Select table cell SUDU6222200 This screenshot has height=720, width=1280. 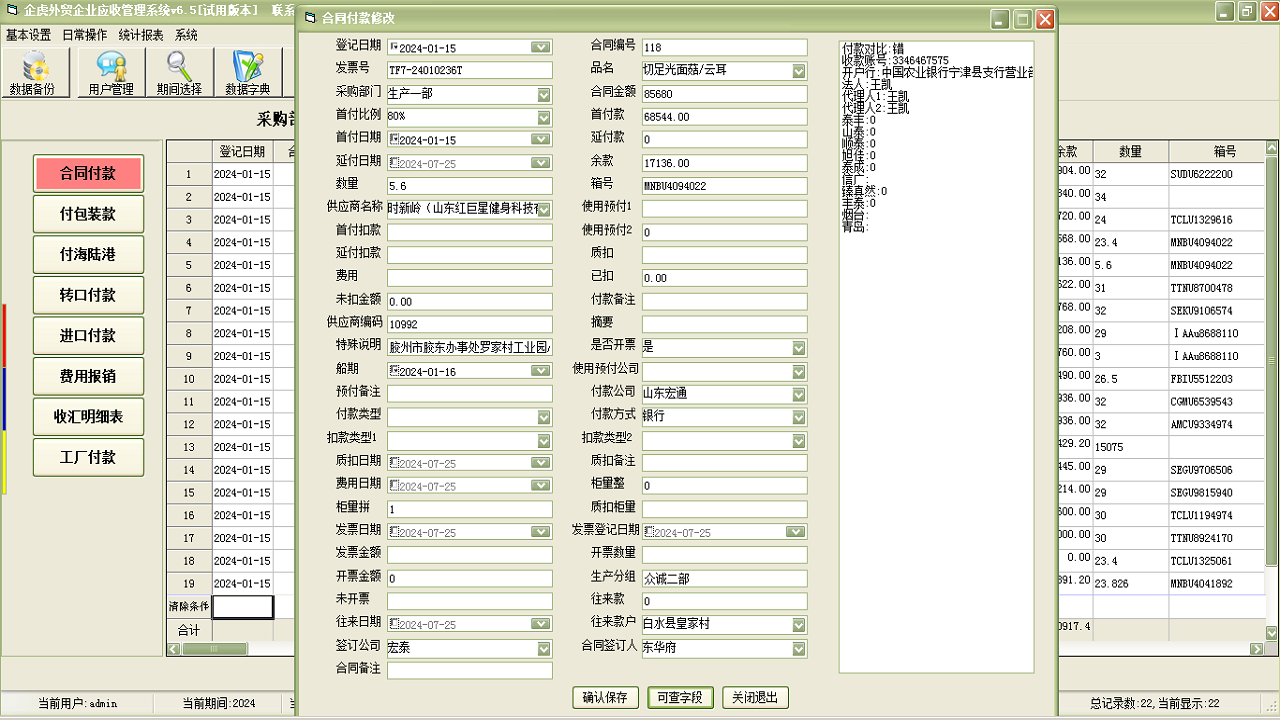1216,174
